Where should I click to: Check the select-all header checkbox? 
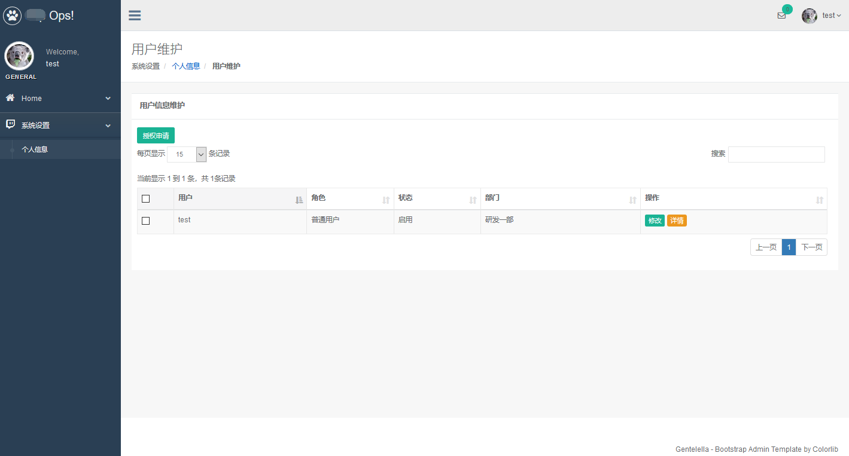pyautogui.click(x=146, y=199)
